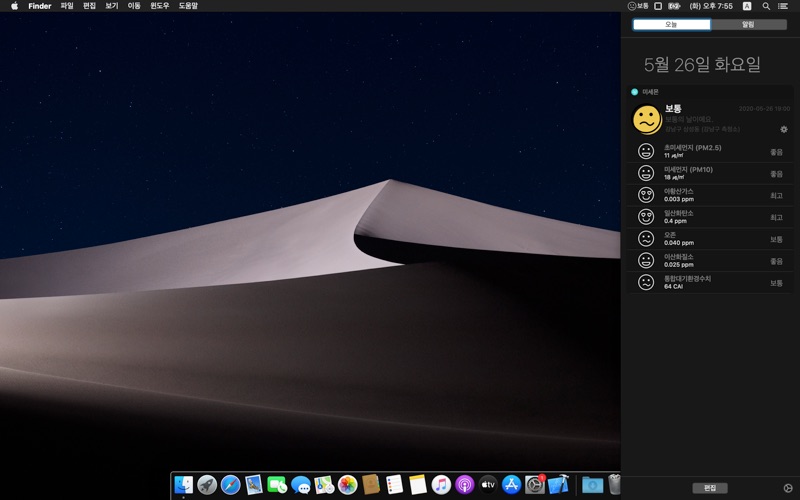
Task: Open Safari from the Dock
Action: (230, 485)
